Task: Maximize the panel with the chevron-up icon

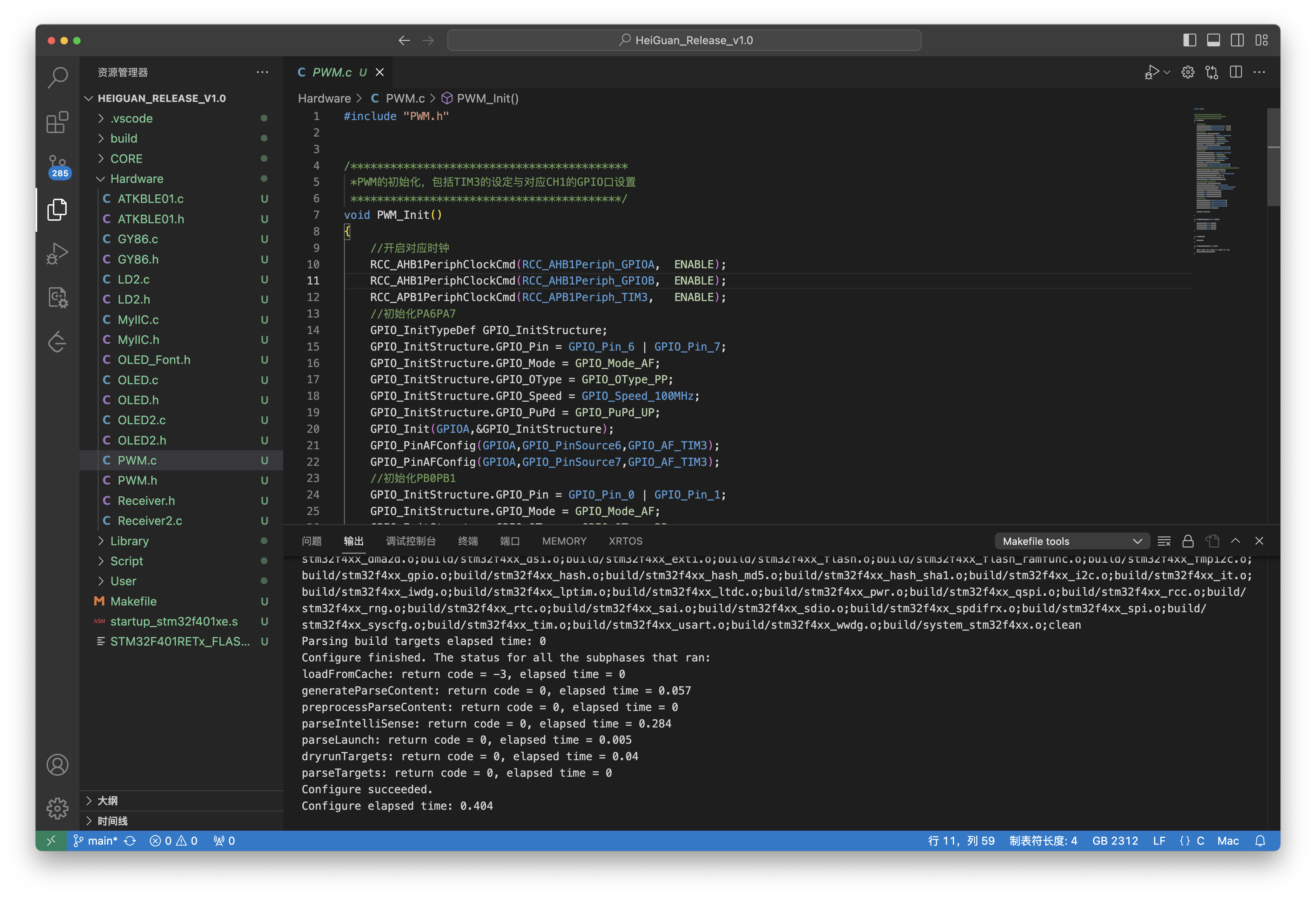Action: click(1236, 541)
